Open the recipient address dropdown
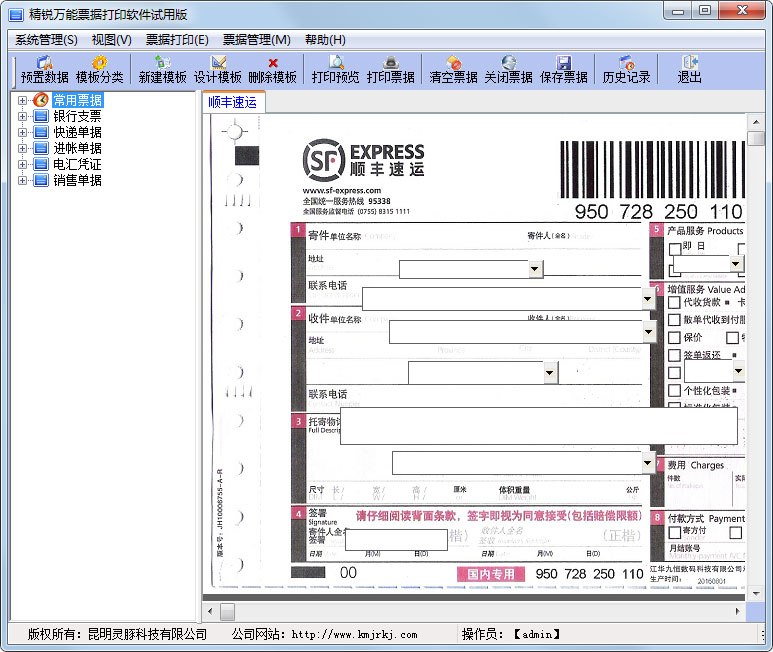Screen dimensions: 773x652 [x=550, y=373]
